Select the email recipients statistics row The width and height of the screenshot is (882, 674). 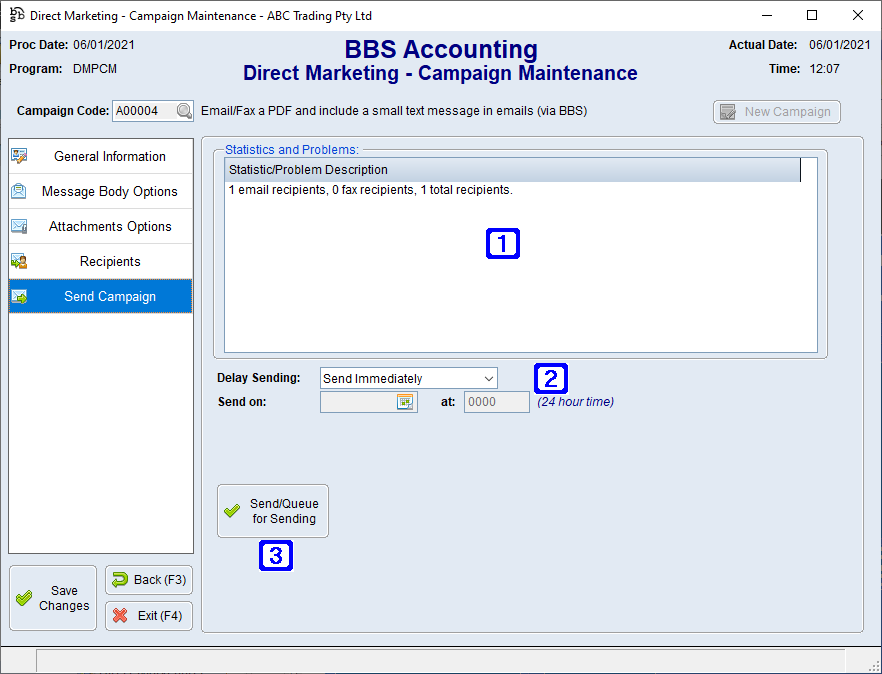point(370,190)
